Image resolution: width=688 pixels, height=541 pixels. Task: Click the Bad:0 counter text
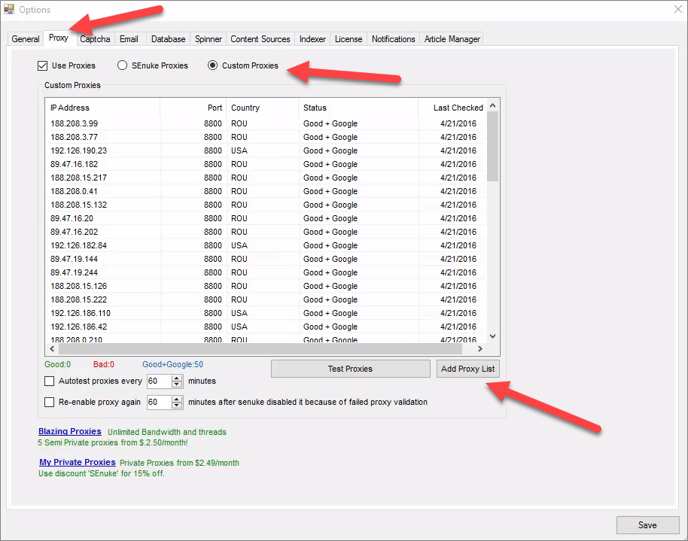click(x=104, y=364)
